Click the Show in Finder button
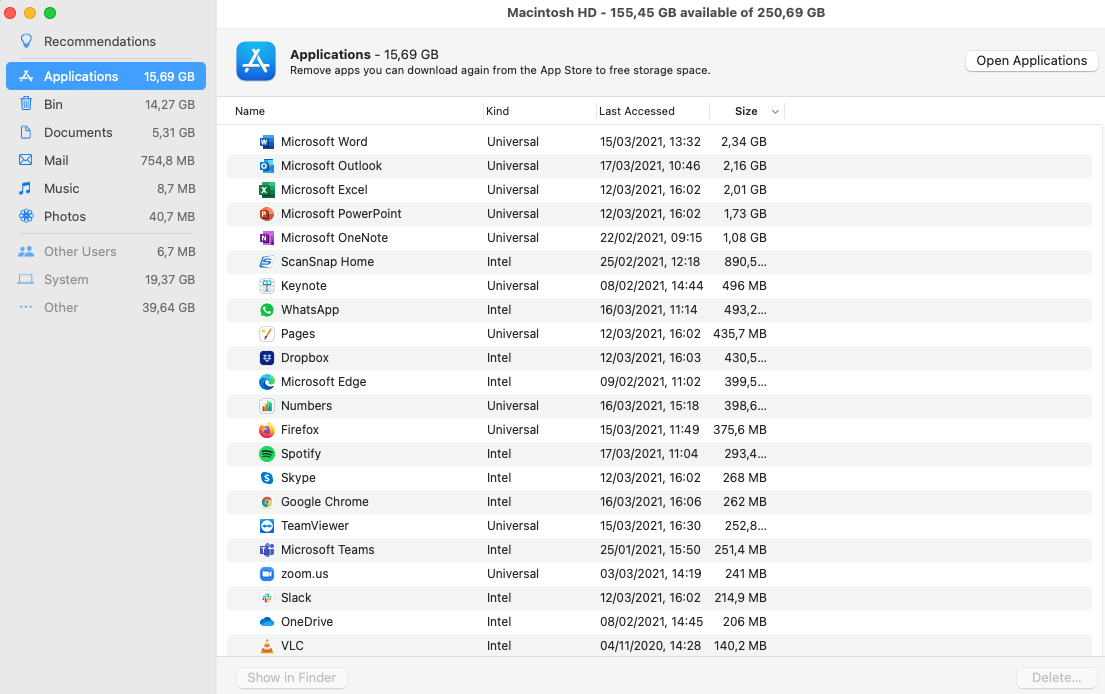The height and width of the screenshot is (694, 1105). 292,677
